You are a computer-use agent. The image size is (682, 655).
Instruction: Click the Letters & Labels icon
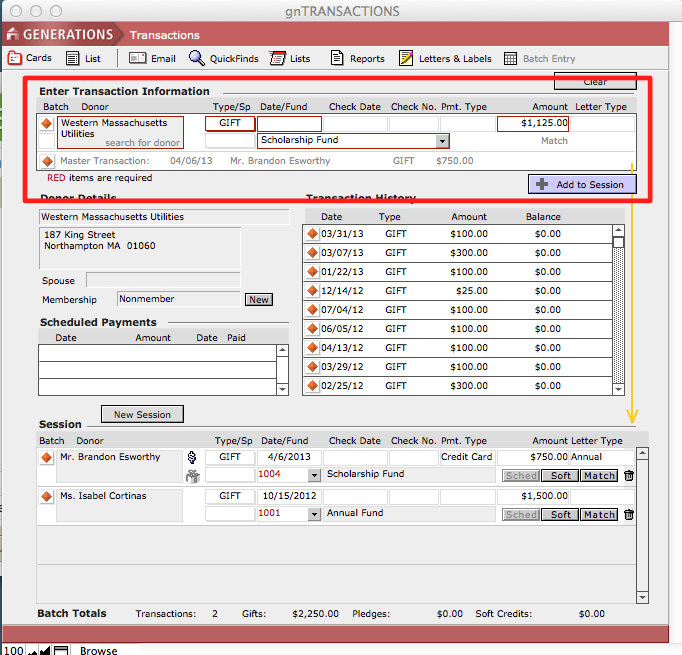pyautogui.click(x=445, y=59)
